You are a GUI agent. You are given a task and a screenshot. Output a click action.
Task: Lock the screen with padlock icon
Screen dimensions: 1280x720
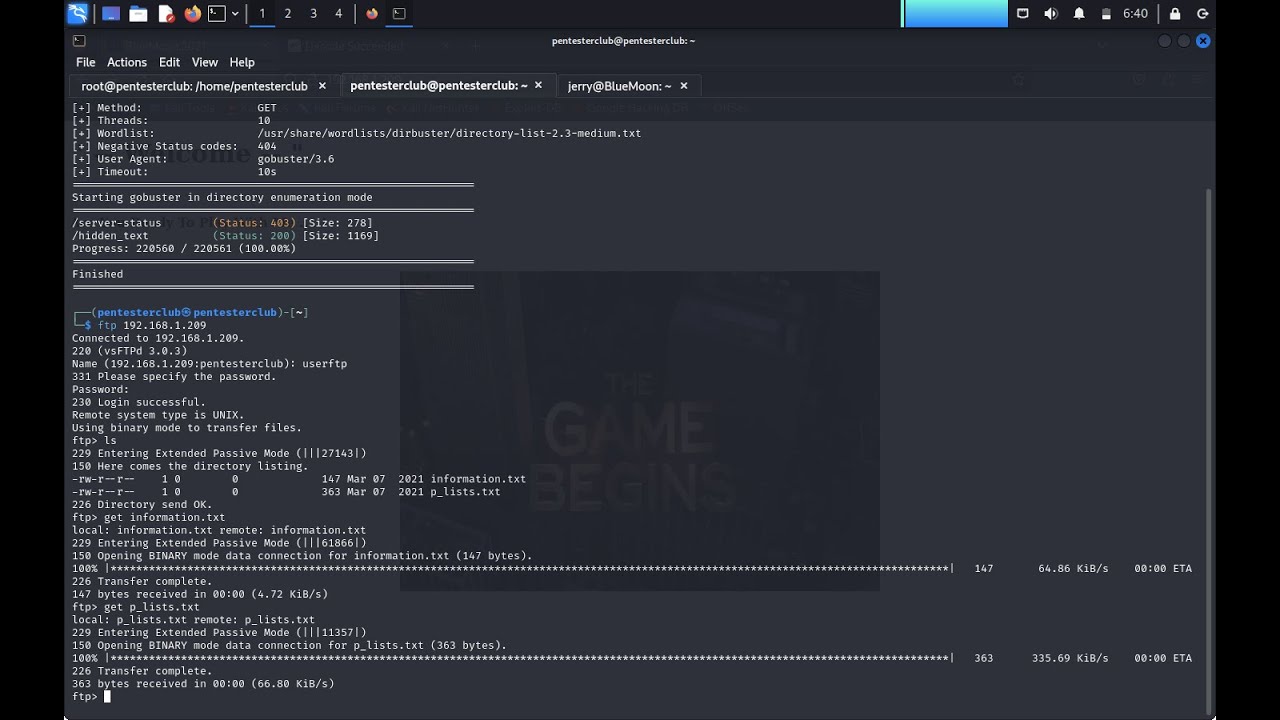point(1175,14)
